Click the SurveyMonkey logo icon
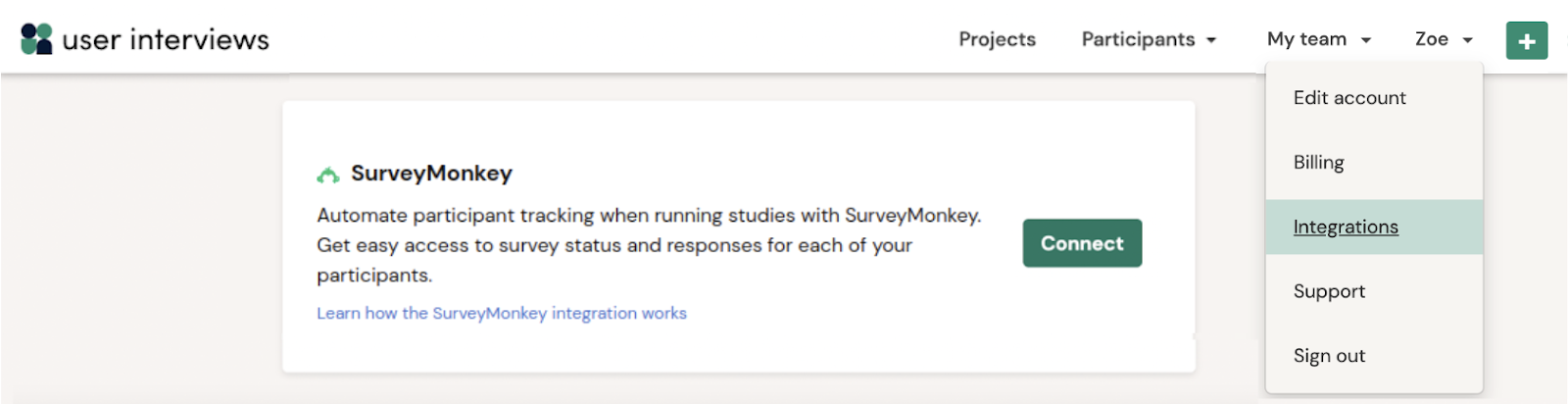The image size is (1568, 404). point(327,176)
